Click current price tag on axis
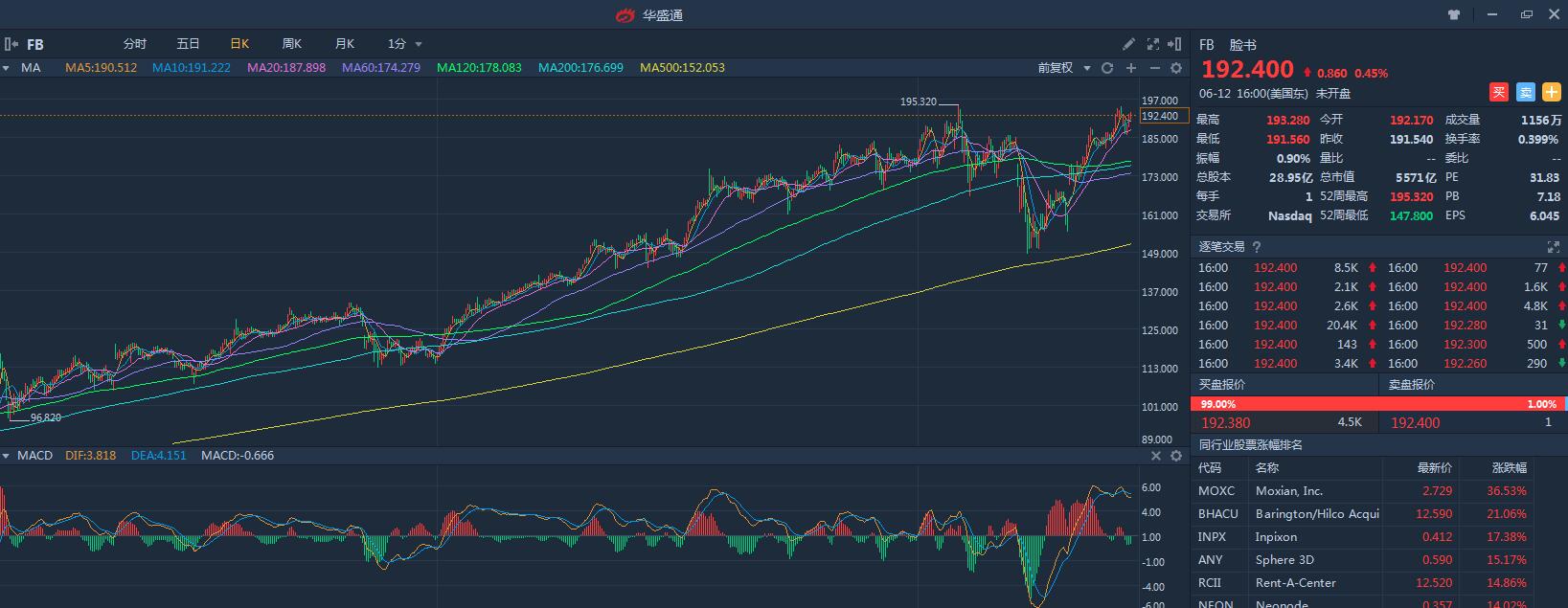This screenshot has width=1568, height=608. click(x=1164, y=116)
